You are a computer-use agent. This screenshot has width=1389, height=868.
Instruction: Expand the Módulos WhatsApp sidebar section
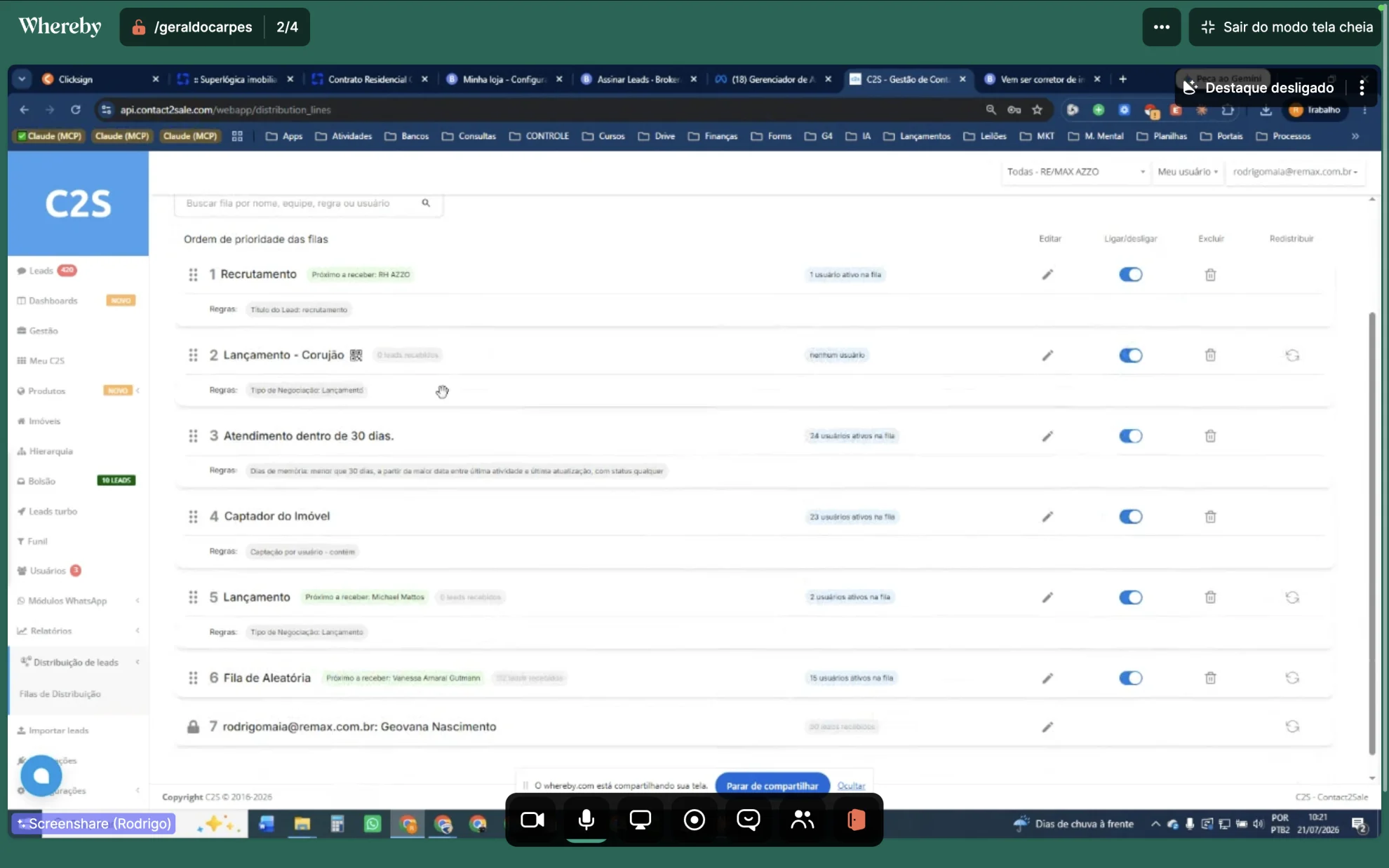(137, 601)
